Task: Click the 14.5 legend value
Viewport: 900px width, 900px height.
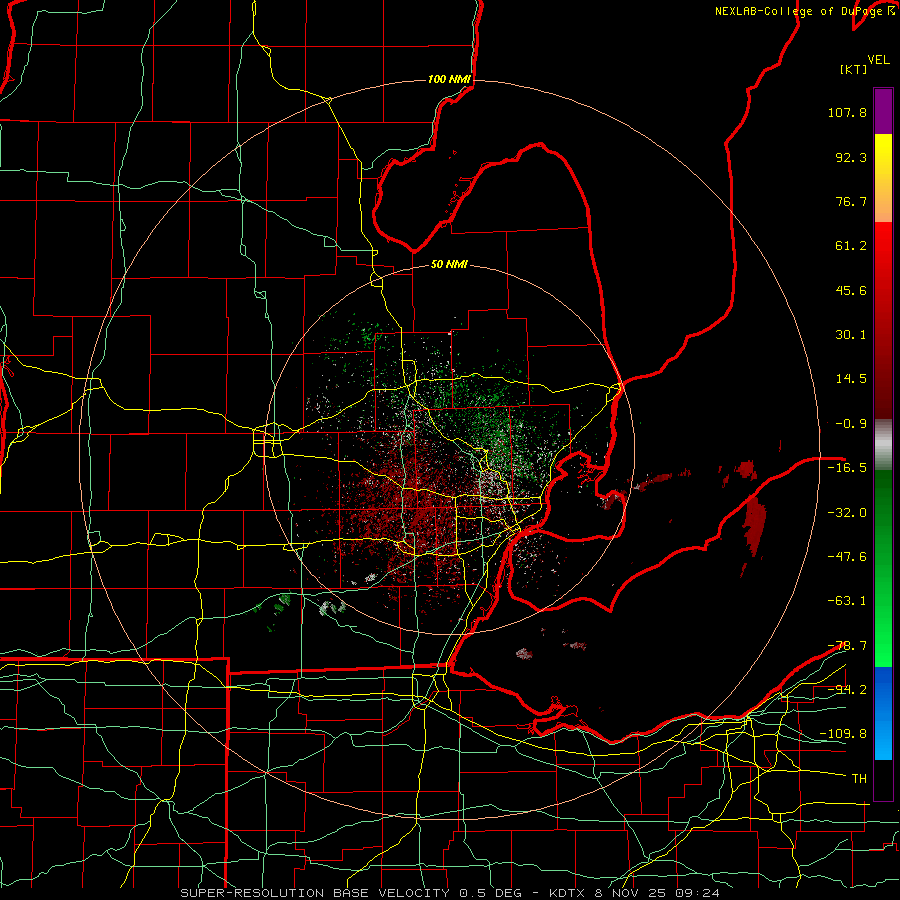Action: [851, 379]
